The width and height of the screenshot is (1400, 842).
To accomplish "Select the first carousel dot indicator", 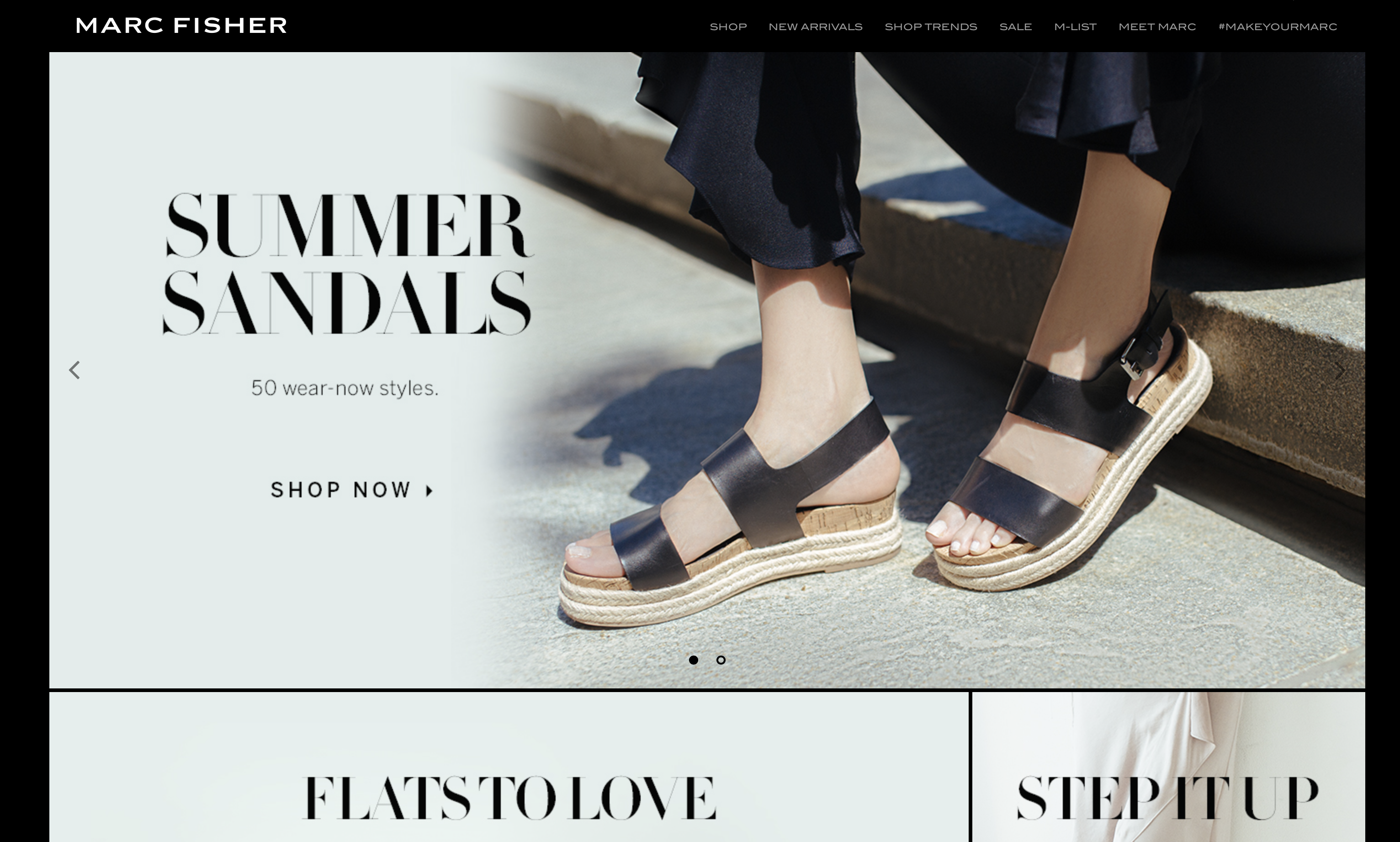I will coord(693,660).
